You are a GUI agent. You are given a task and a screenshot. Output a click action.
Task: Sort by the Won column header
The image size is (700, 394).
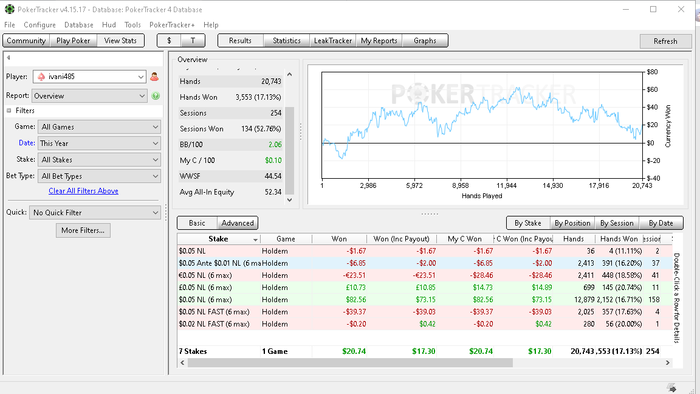(x=339, y=239)
